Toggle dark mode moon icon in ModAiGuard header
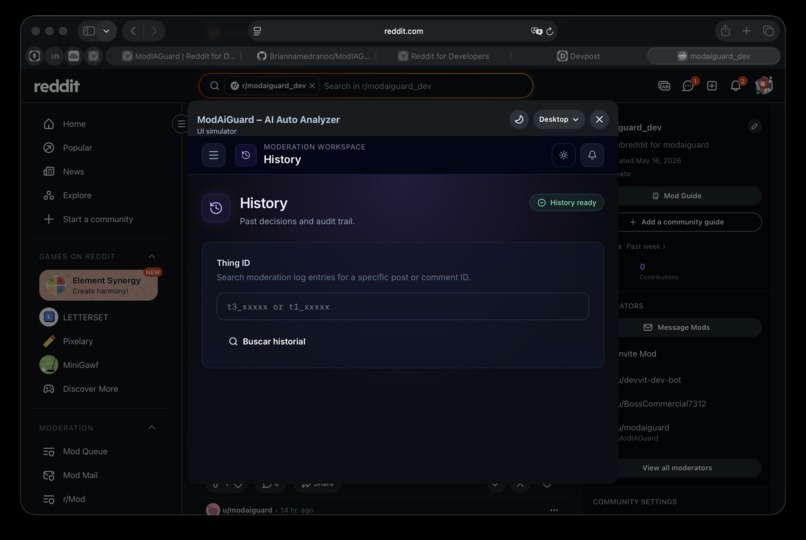Screen dimensions: 806x540 (519, 119)
